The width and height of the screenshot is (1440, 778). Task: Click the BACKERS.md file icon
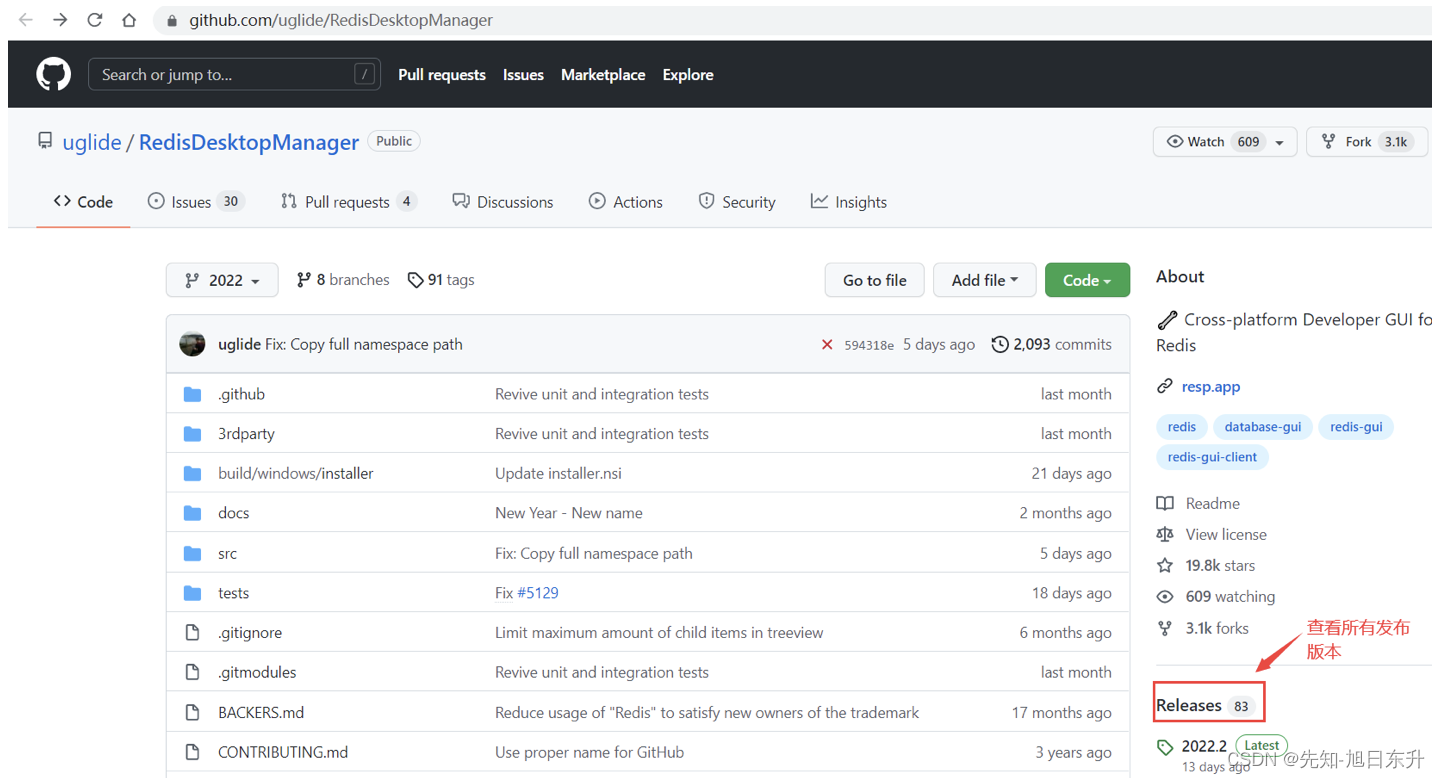coord(193,713)
